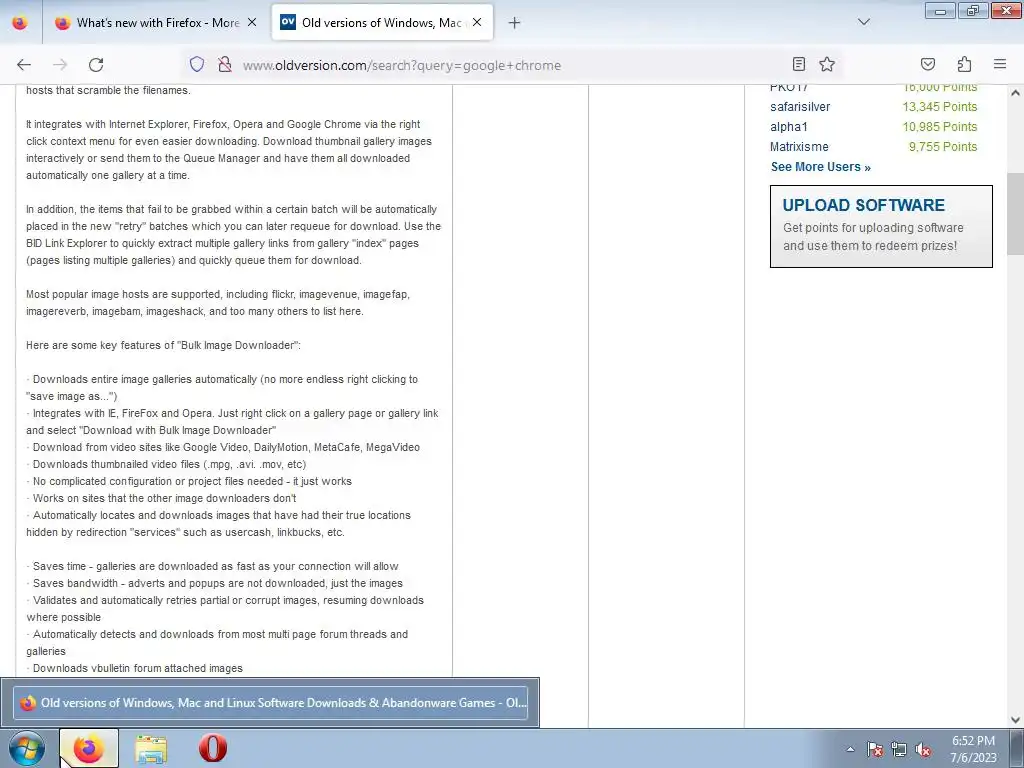Click the page scrollbar thumb
The image size is (1024, 768).
1015,214
